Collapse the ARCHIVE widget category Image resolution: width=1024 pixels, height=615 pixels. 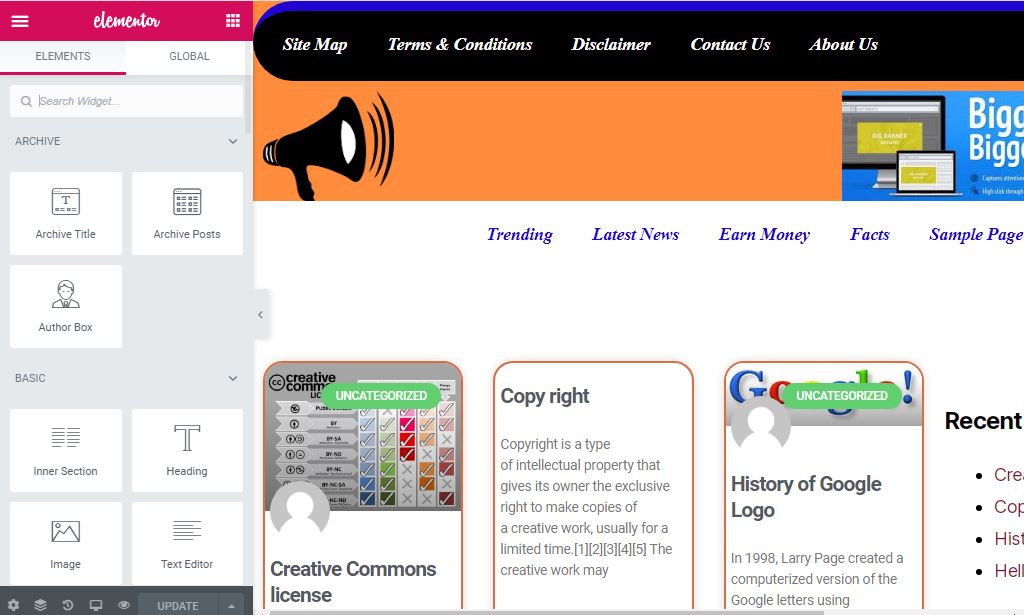coord(232,141)
